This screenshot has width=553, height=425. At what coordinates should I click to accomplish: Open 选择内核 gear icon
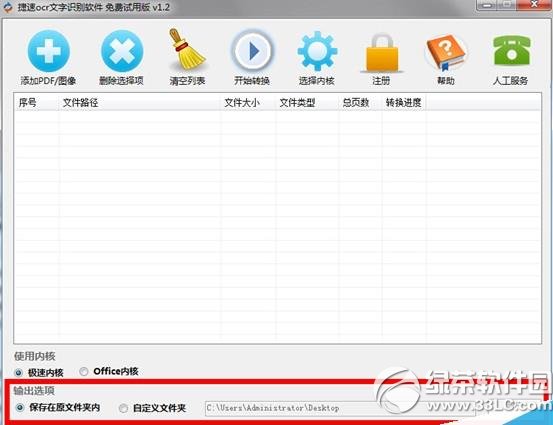[317, 51]
